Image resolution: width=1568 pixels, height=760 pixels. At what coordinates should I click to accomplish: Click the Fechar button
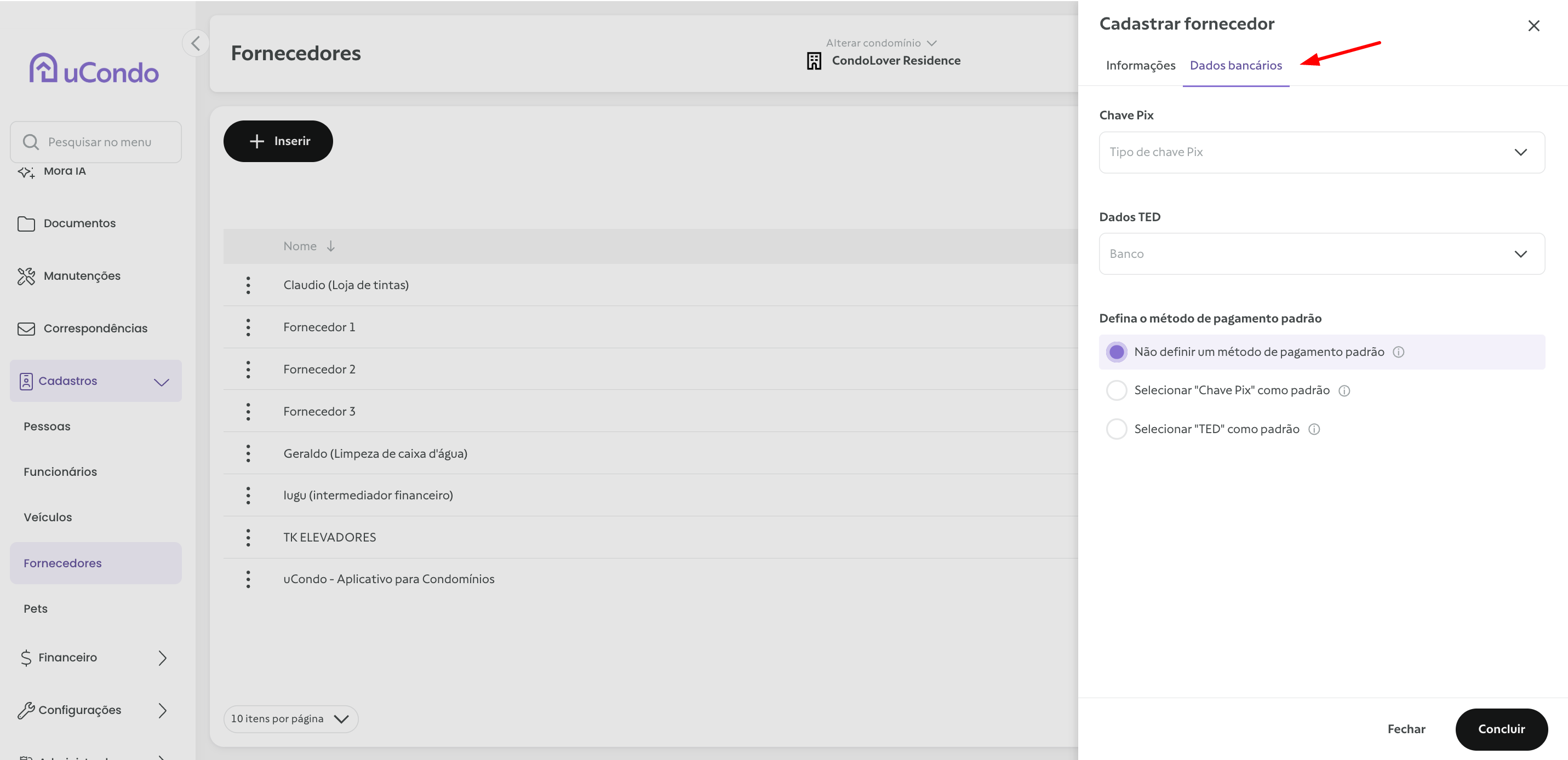[x=1405, y=729]
